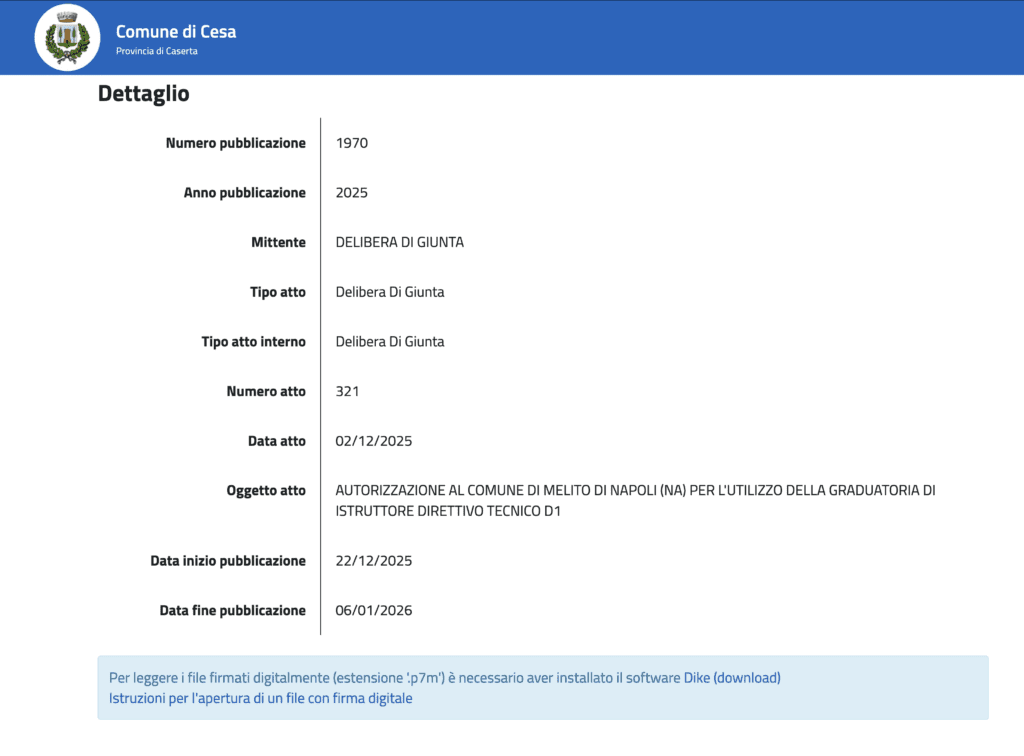
Task: Click the Dike software download link
Action: [x=746, y=678]
